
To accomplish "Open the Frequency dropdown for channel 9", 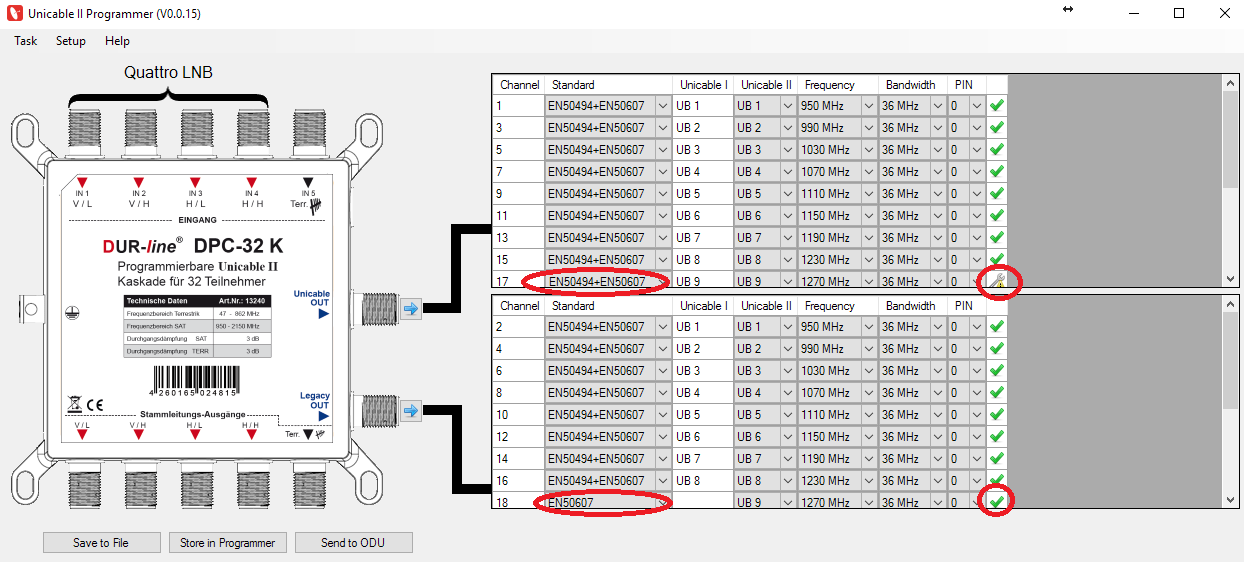I will 868,194.
